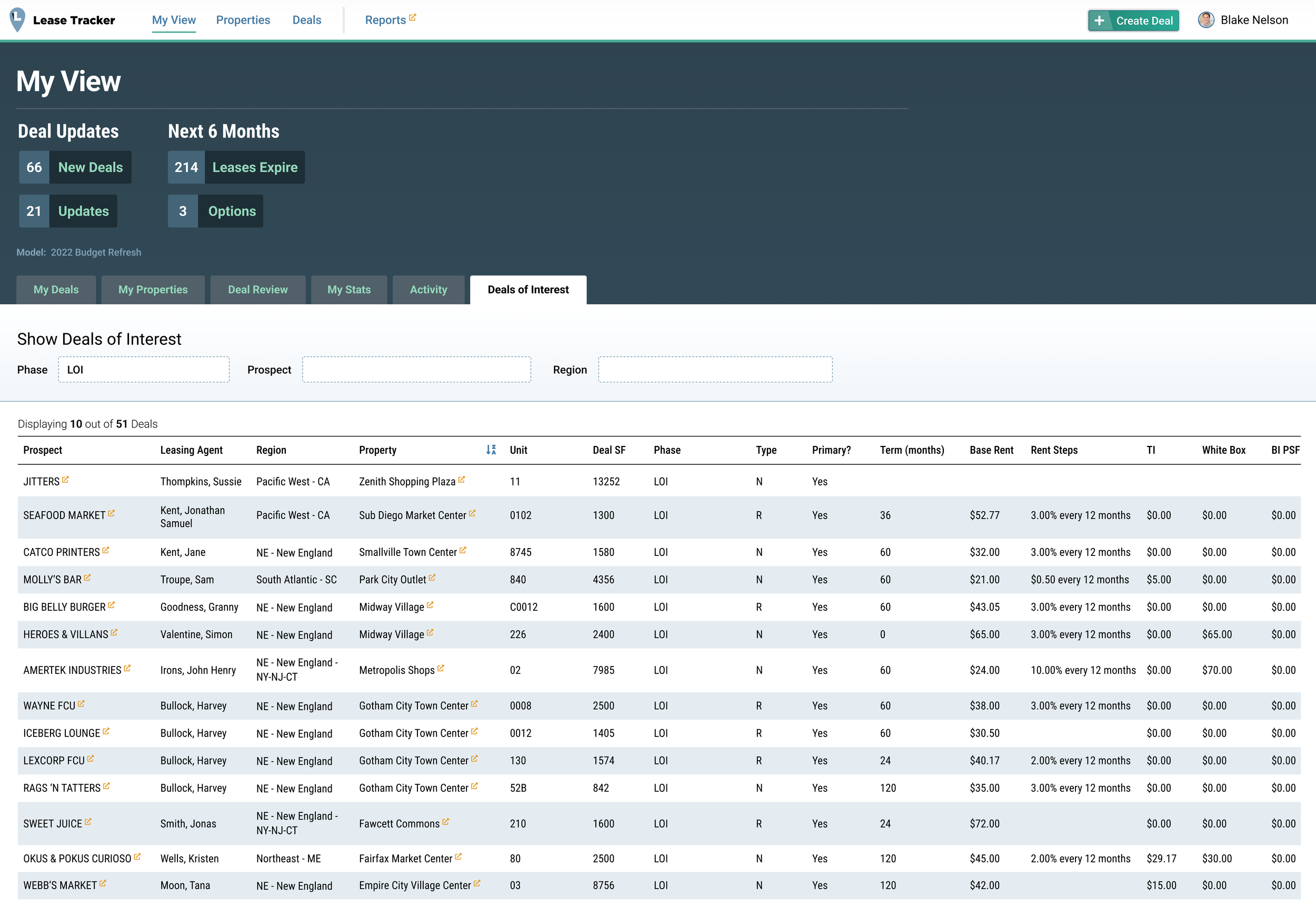
Task: Click the external link icon beside JITTERS
Action: pos(65,480)
